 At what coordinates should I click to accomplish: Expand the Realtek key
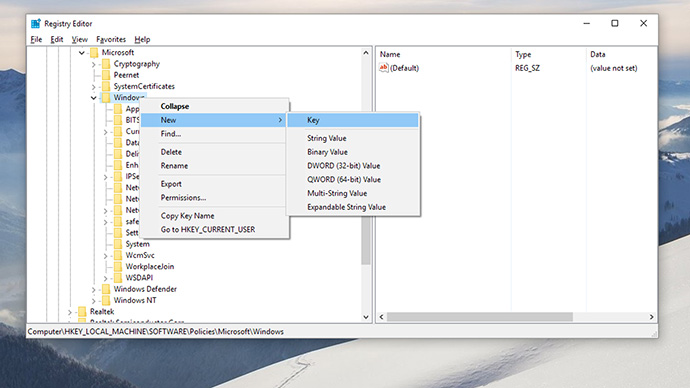pos(70,312)
